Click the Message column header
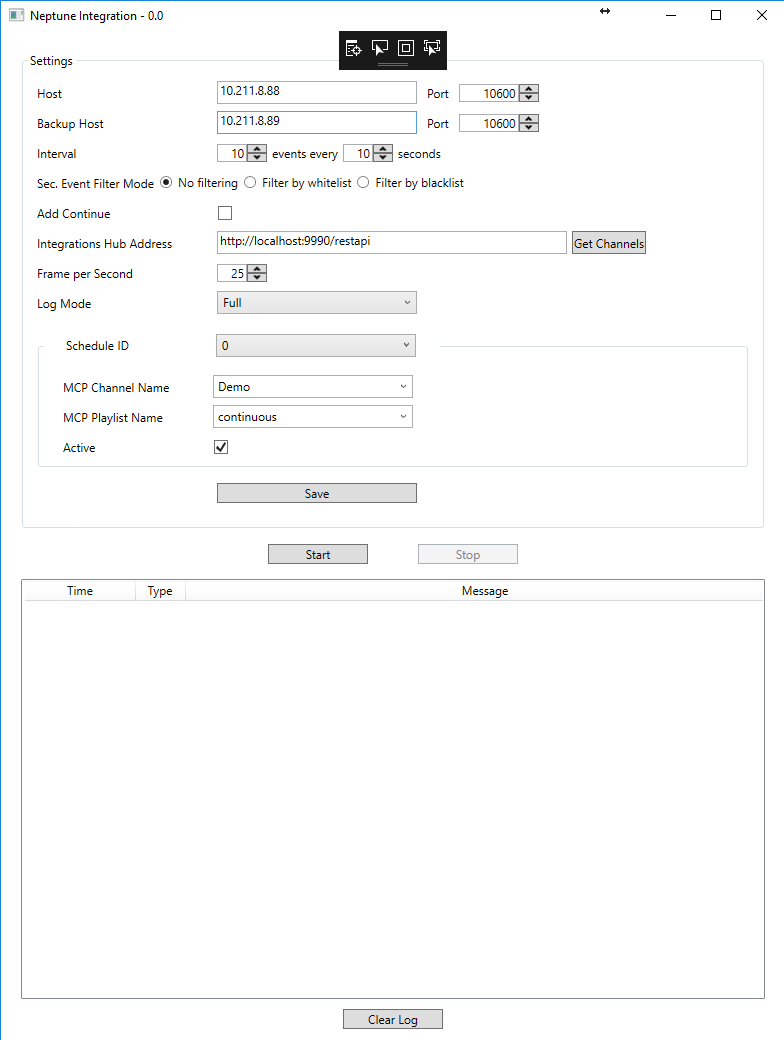This screenshot has height=1040, width=784. coord(485,591)
